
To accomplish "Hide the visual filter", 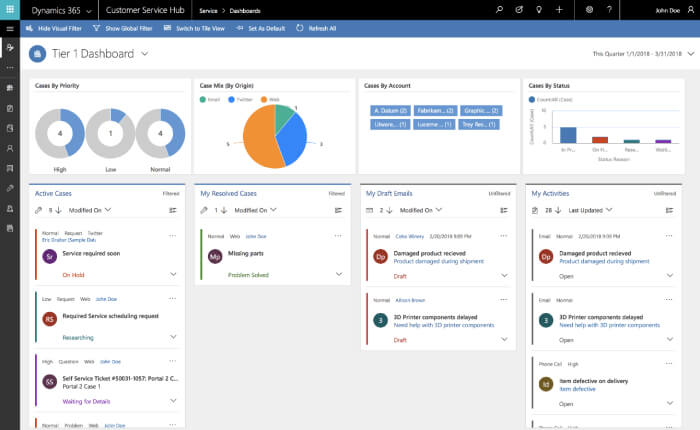I will click(x=59, y=29).
